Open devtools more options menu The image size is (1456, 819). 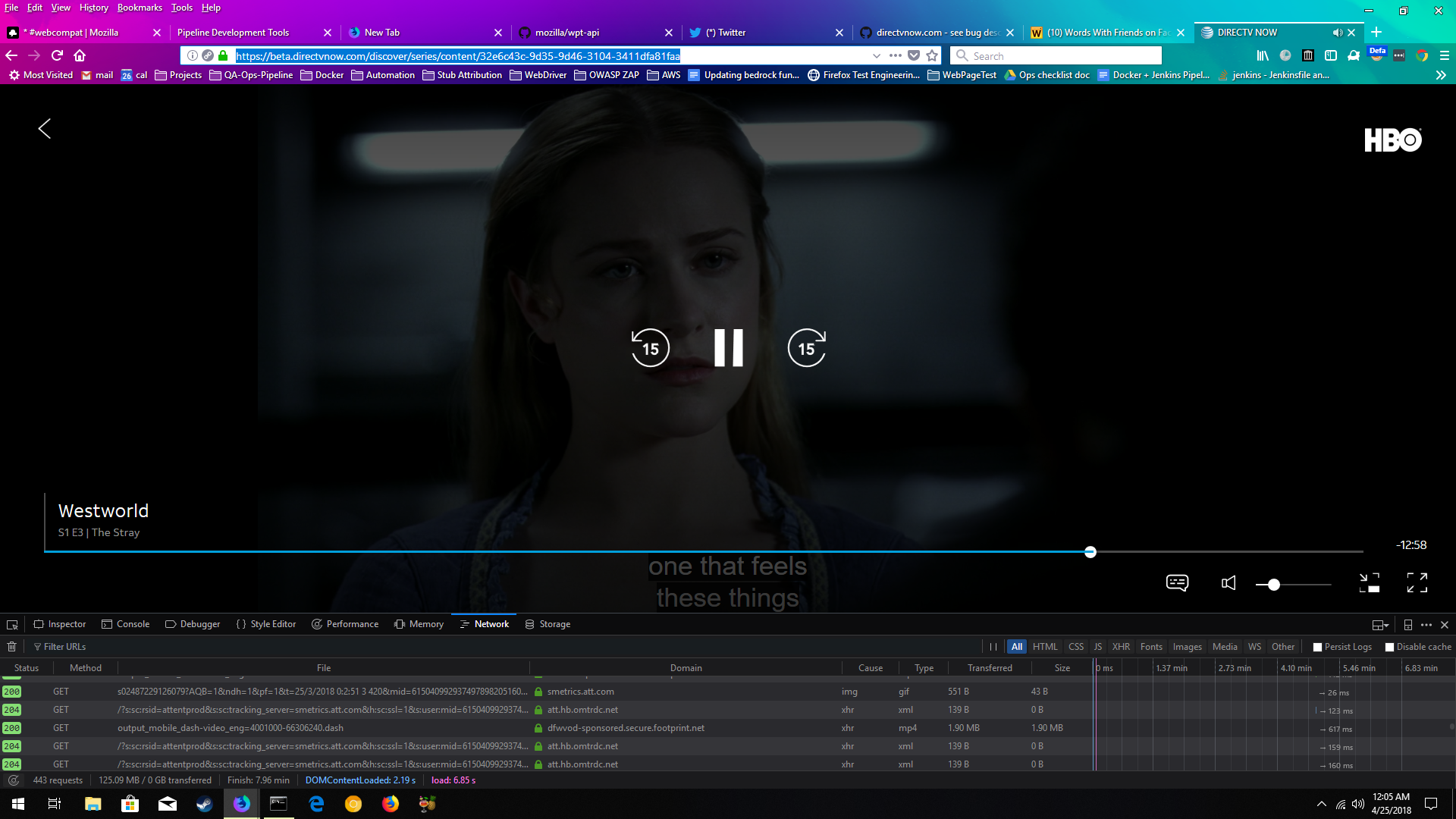click(1426, 625)
